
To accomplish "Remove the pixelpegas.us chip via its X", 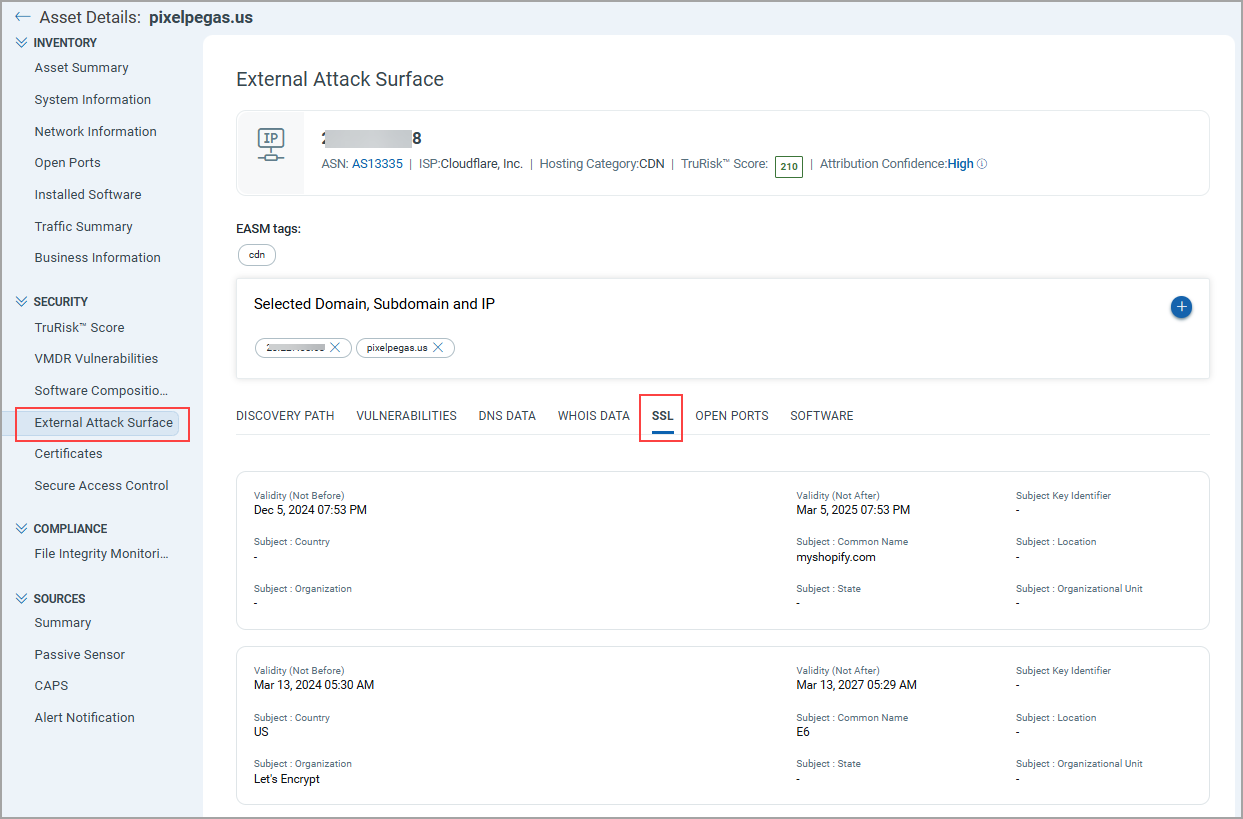I will click(437, 348).
